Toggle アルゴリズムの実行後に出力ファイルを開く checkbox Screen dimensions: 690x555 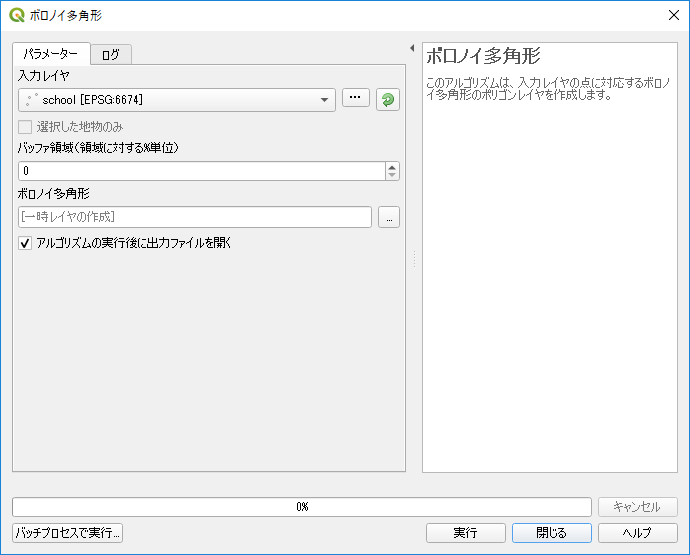[x=25, y=243]
